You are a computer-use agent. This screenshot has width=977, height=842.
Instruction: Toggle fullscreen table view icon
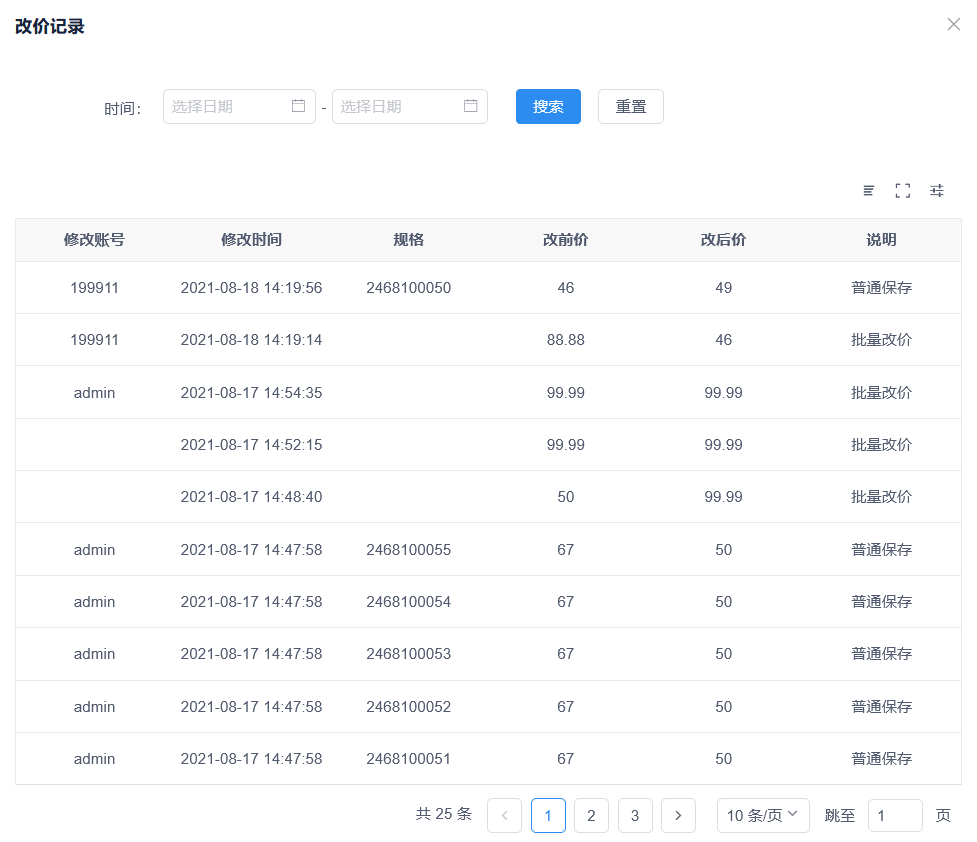tap(902, 190)
